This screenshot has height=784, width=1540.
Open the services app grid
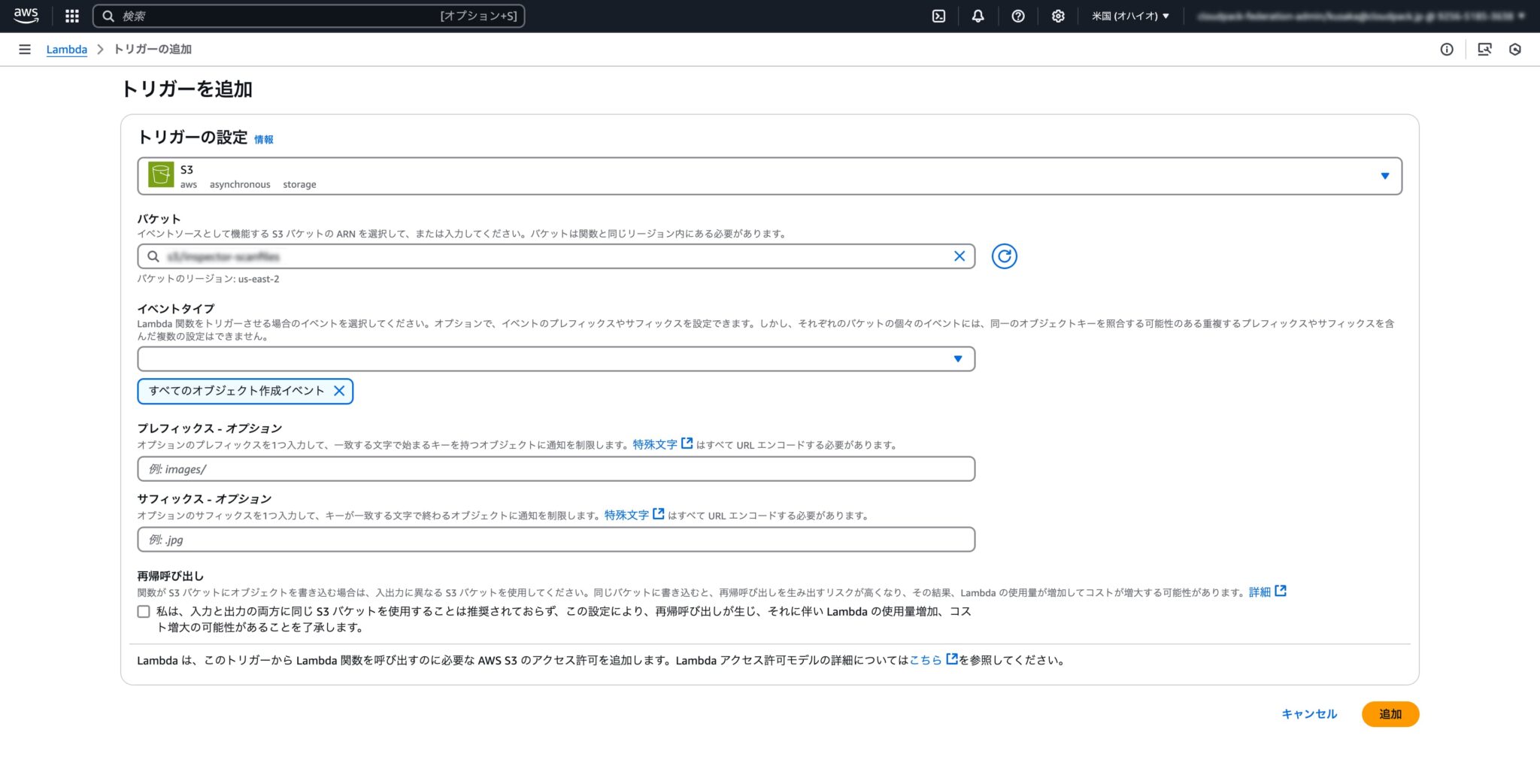click(72, 16)
